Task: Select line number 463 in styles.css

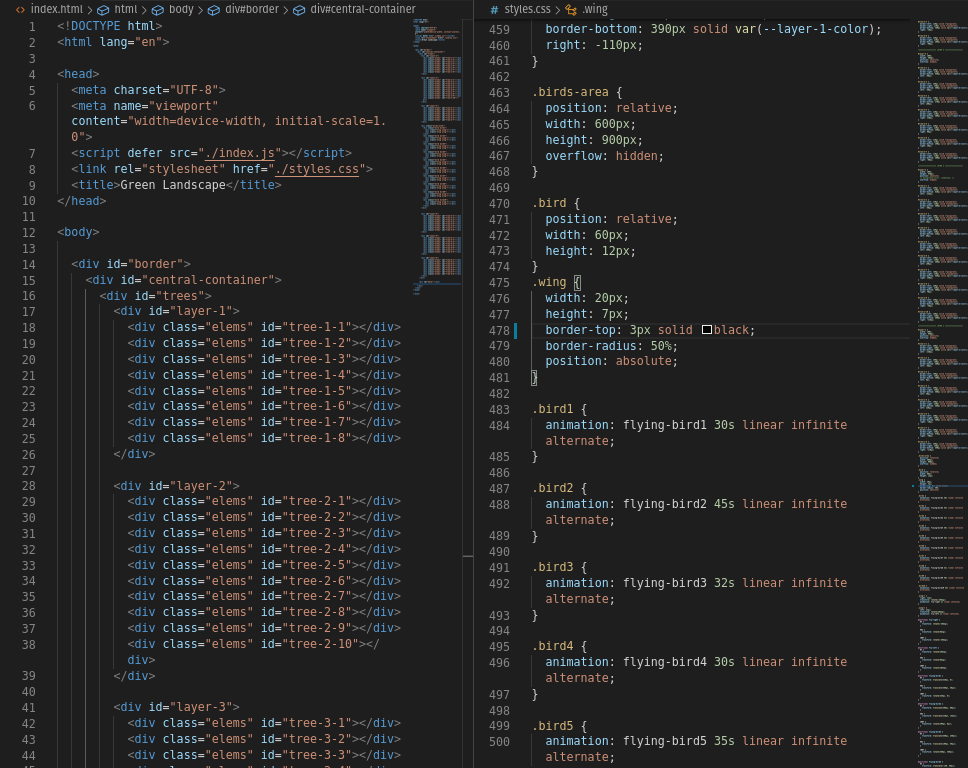Action: [x=499, y=93]
